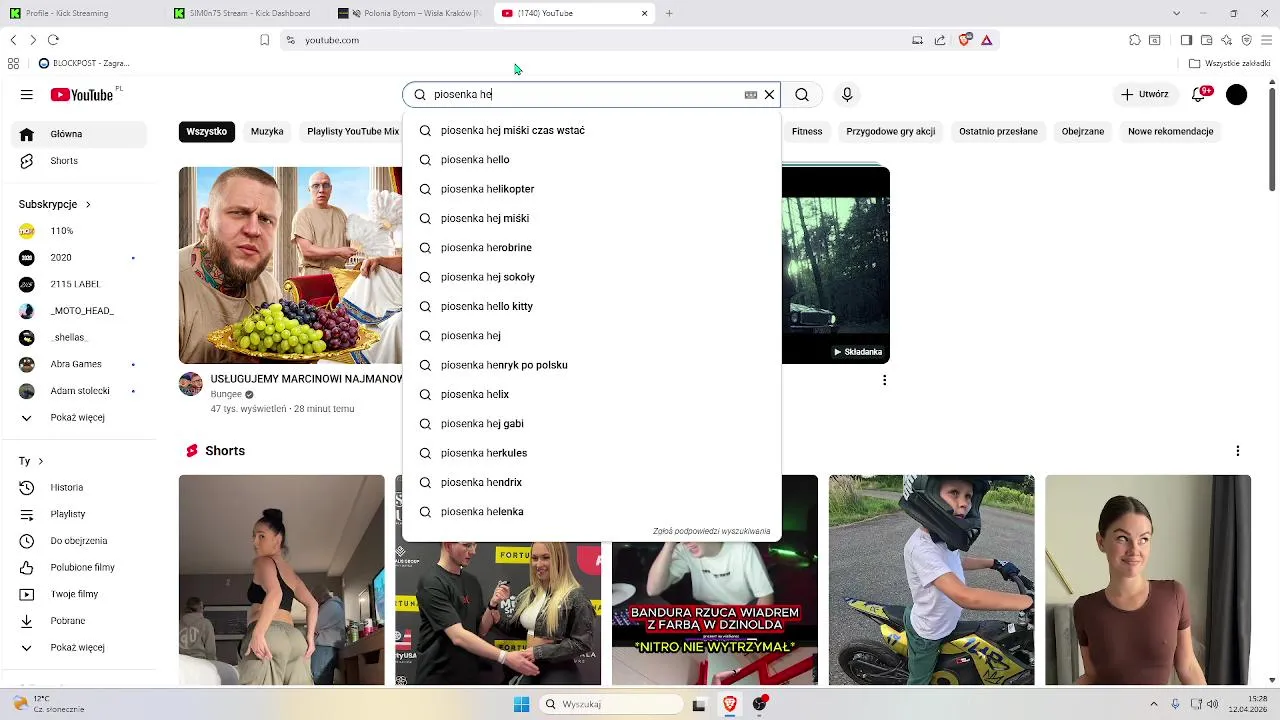Choose suggestion piosenka herobrine
1280x720 pixels.
coord(591,248)
